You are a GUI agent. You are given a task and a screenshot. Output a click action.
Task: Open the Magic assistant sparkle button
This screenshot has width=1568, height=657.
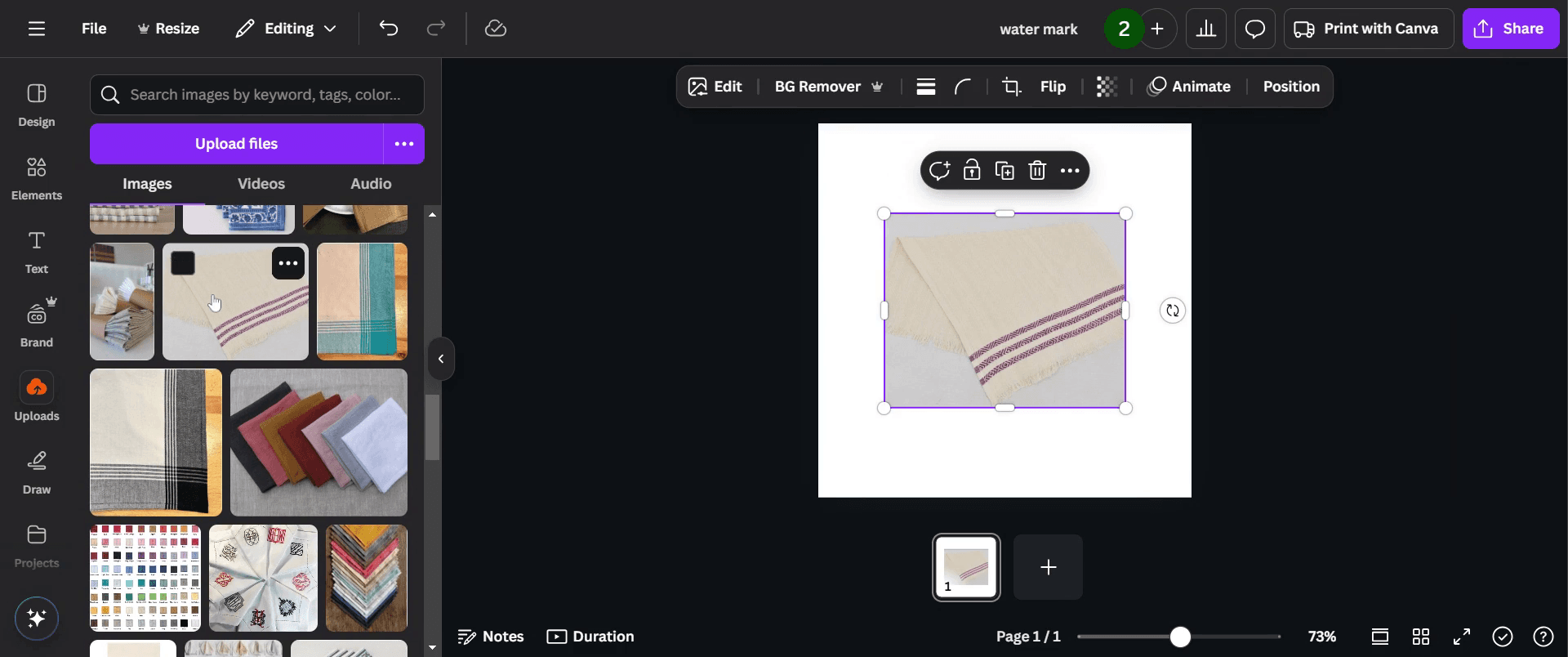click(37, 619)
